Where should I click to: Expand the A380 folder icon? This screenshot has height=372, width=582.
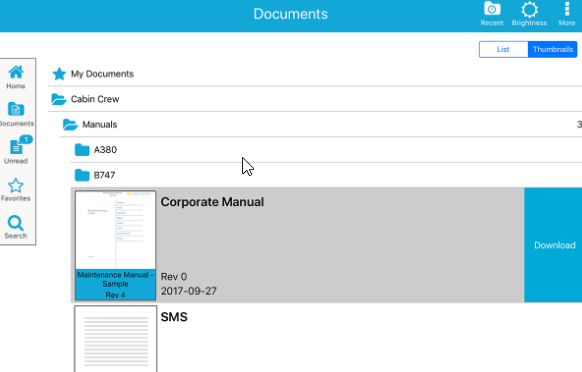click(82, 150)
